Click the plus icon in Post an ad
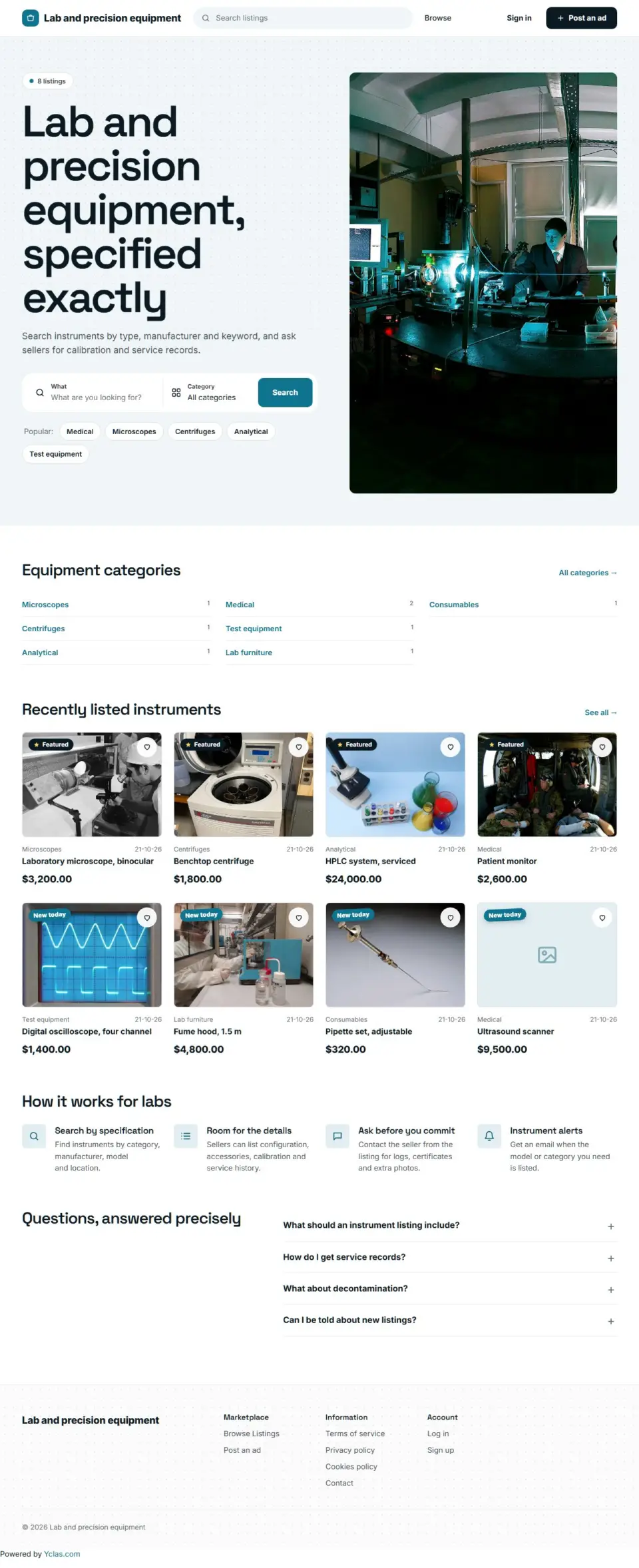 pos(560,18)
